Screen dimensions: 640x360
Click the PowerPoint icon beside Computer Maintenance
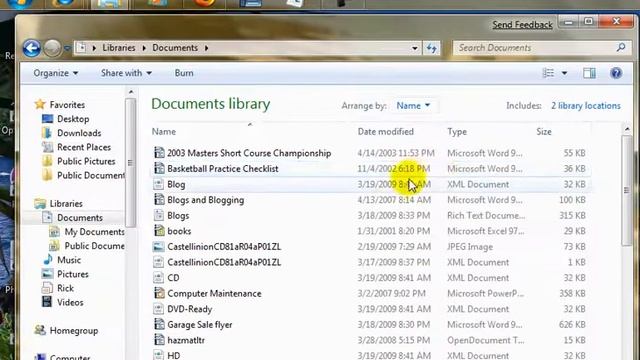(x=159, y=293)
